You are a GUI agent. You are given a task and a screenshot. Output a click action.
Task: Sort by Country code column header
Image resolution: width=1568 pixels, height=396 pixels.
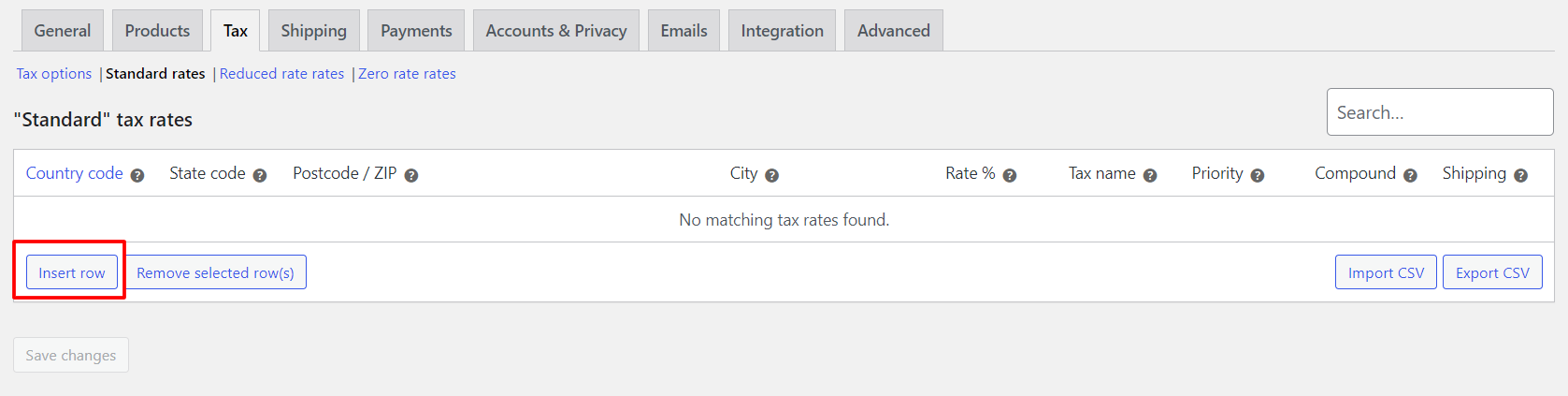(x=75, y=173)
